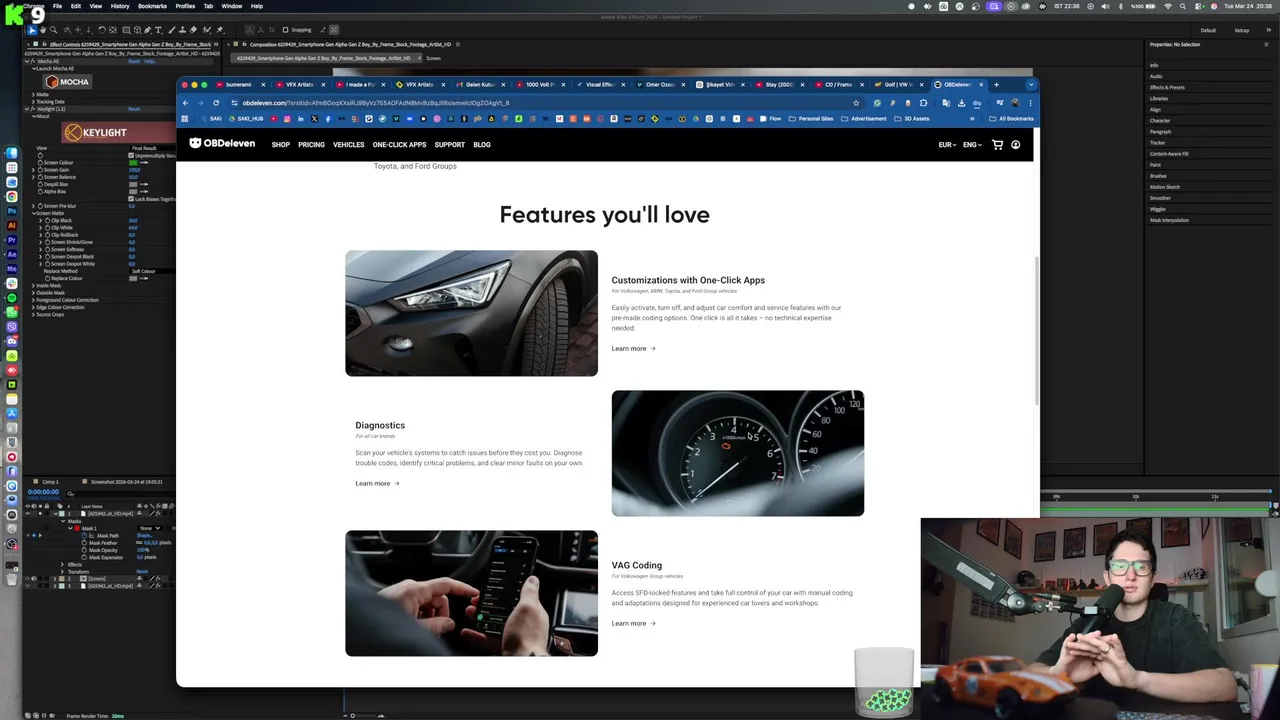
Task: Open macOS Spotlight search icon
Action: tap(1183, 6)
